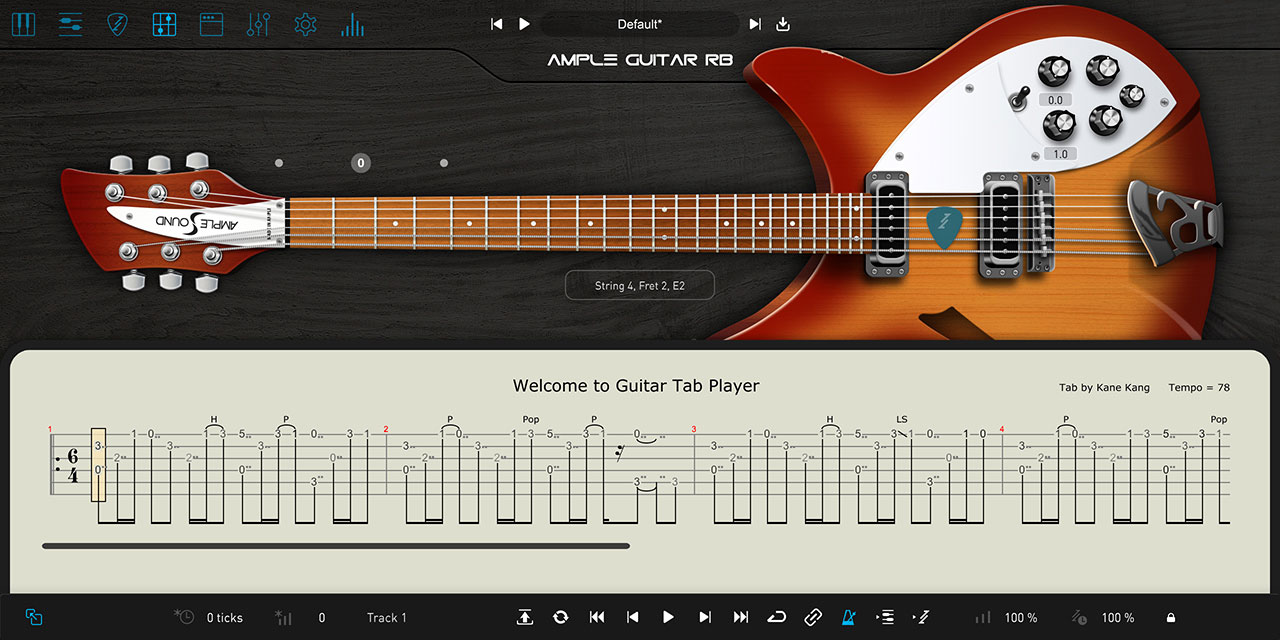Click the save preset download icon
The width and height of the screenshot is (1280, 640).
click(x=783, y=24)
